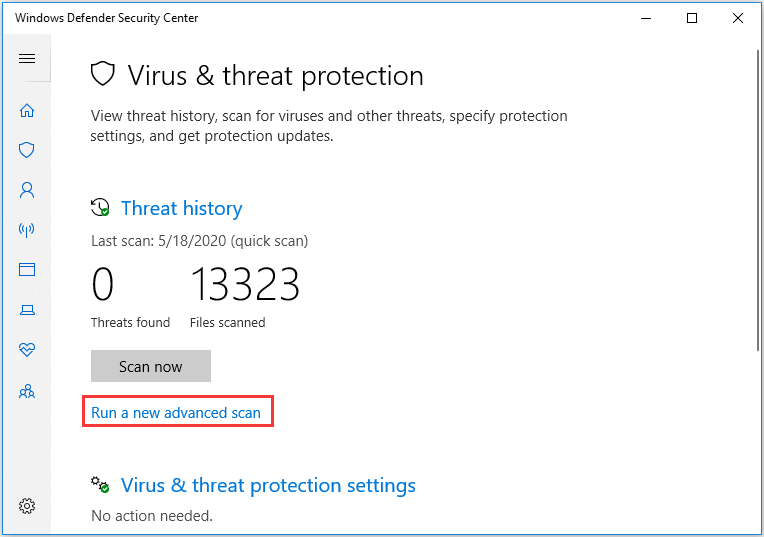Click the Threat history clock icon
764x537 pixels.
100,207
